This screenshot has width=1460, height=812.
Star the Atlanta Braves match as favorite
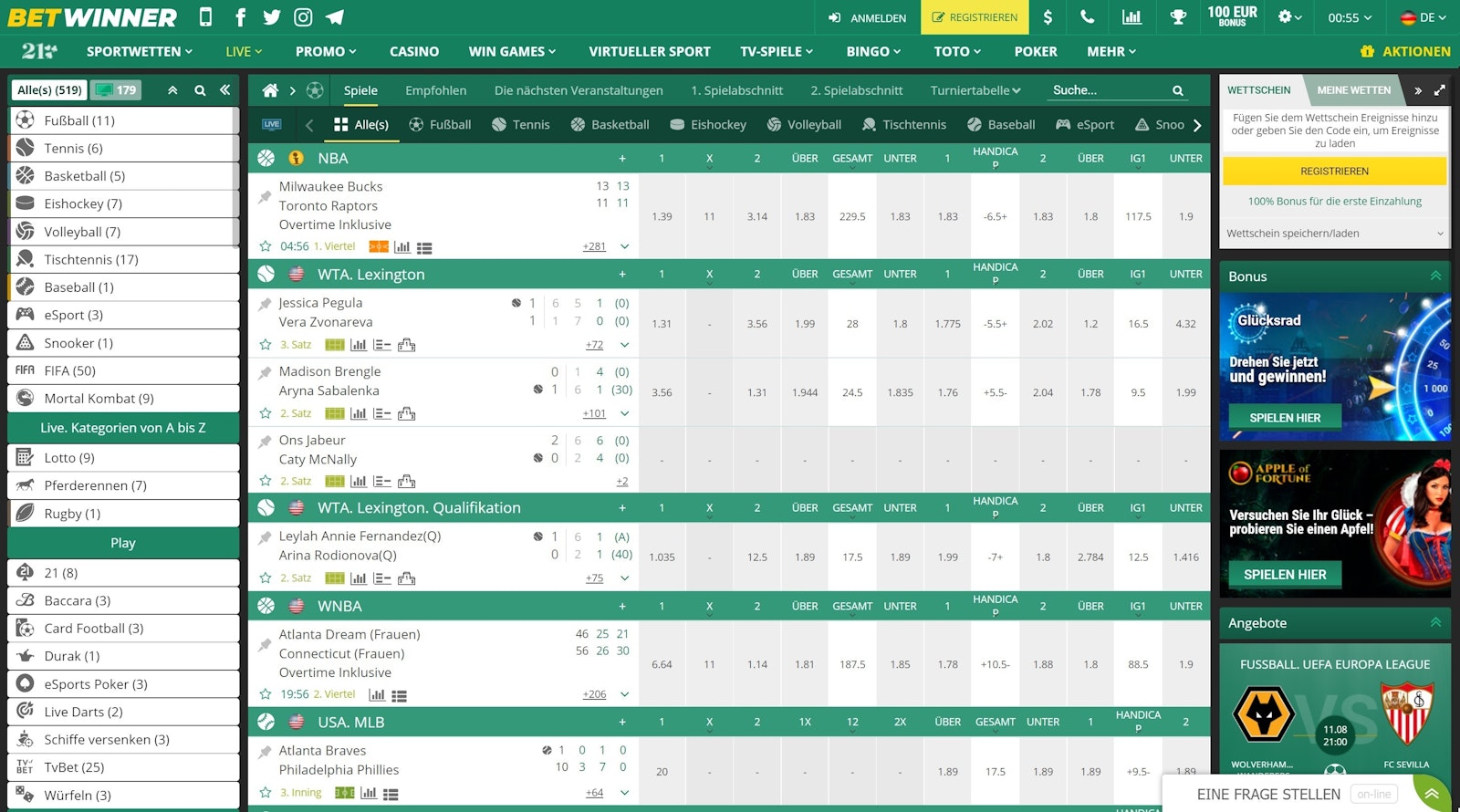tap(266, 793)
